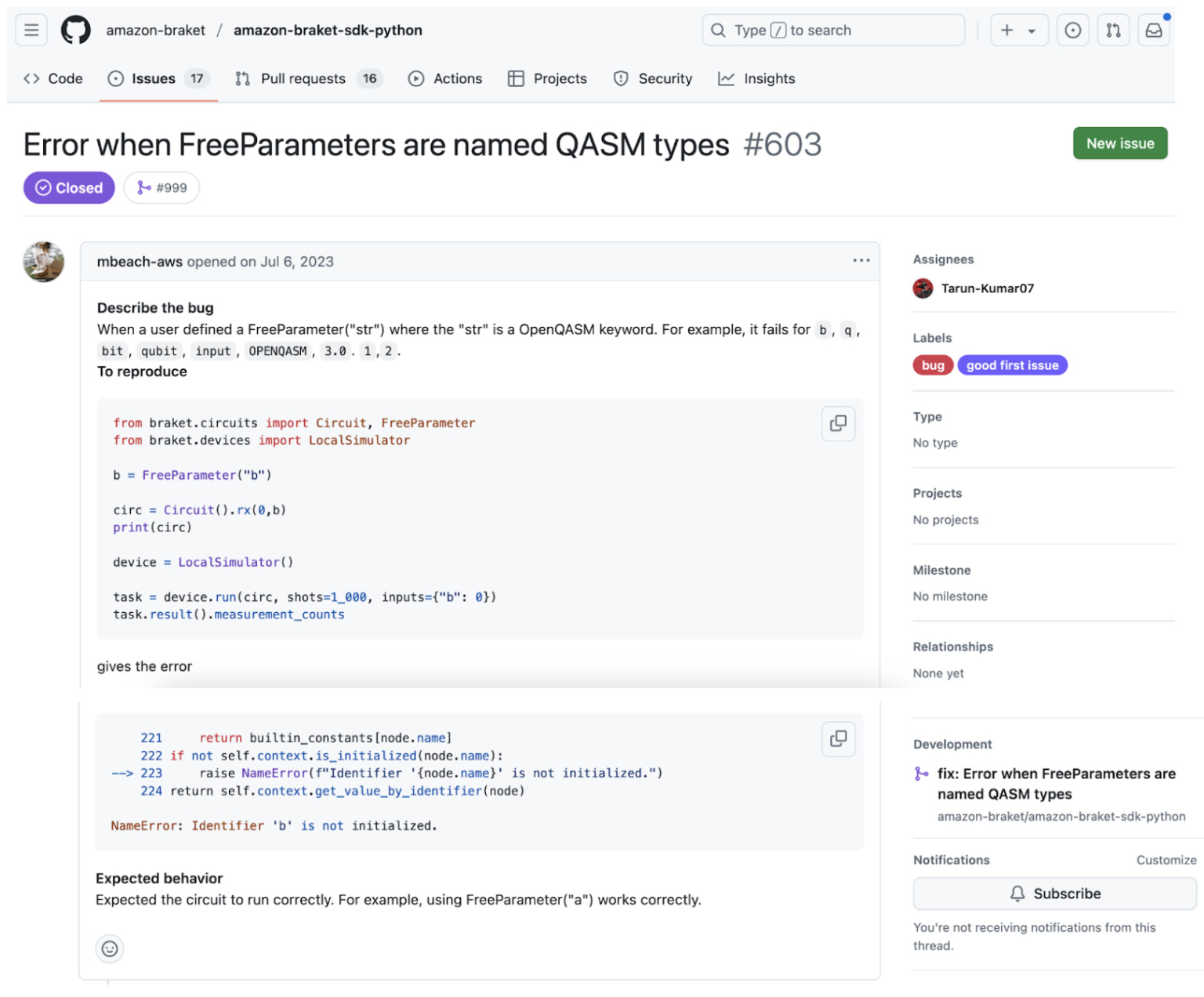Viewport: 1204px width, 997px height.
Task: Open linked pull request #999
Action: click(x=161, y=187)
